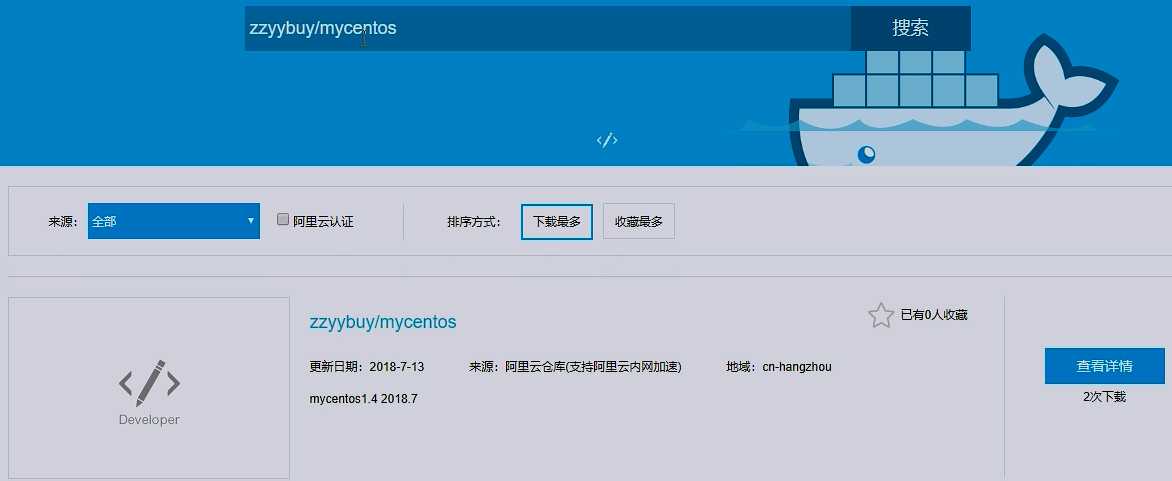Sort results by 下载最多
The image size is (1172, 481).
pyautogui.click(x=557, y=222)
